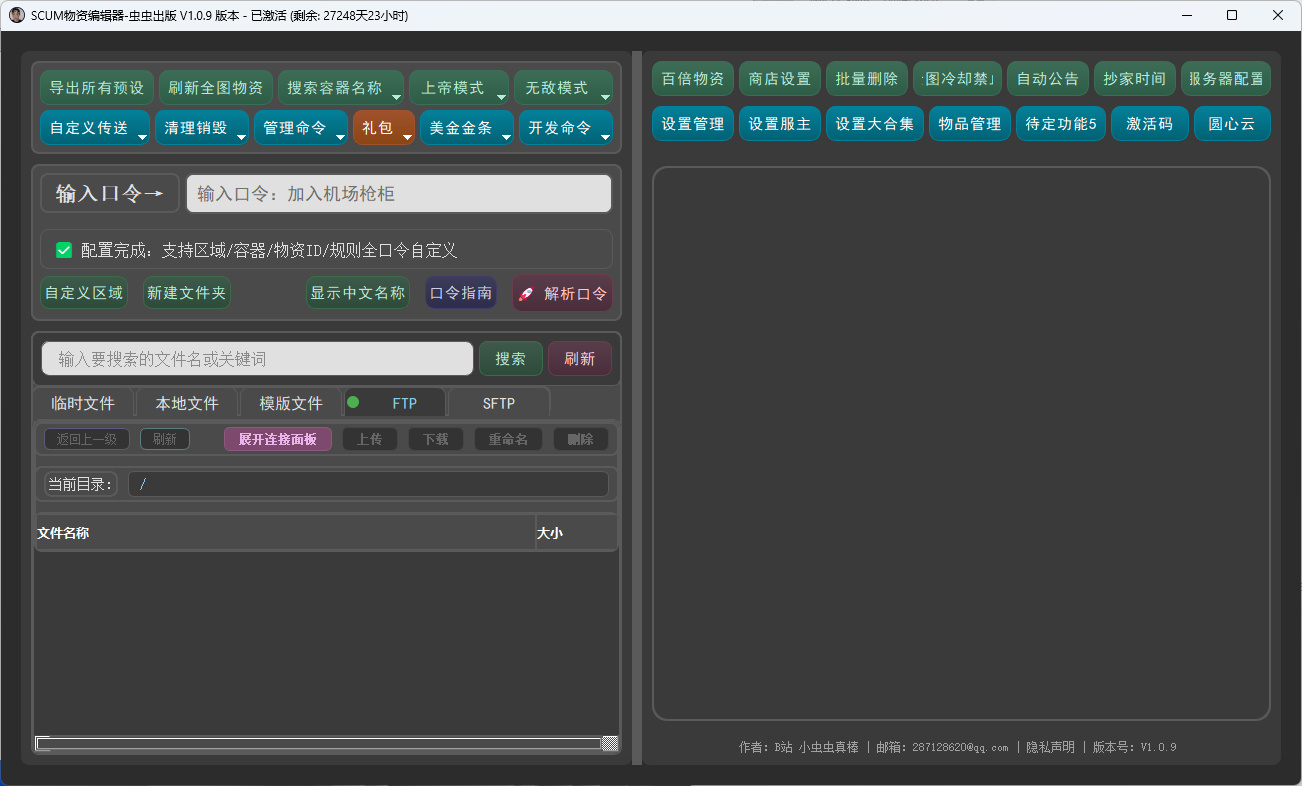Maximize the SCUM物资编辑器 window

click(x=1232, y=15)
